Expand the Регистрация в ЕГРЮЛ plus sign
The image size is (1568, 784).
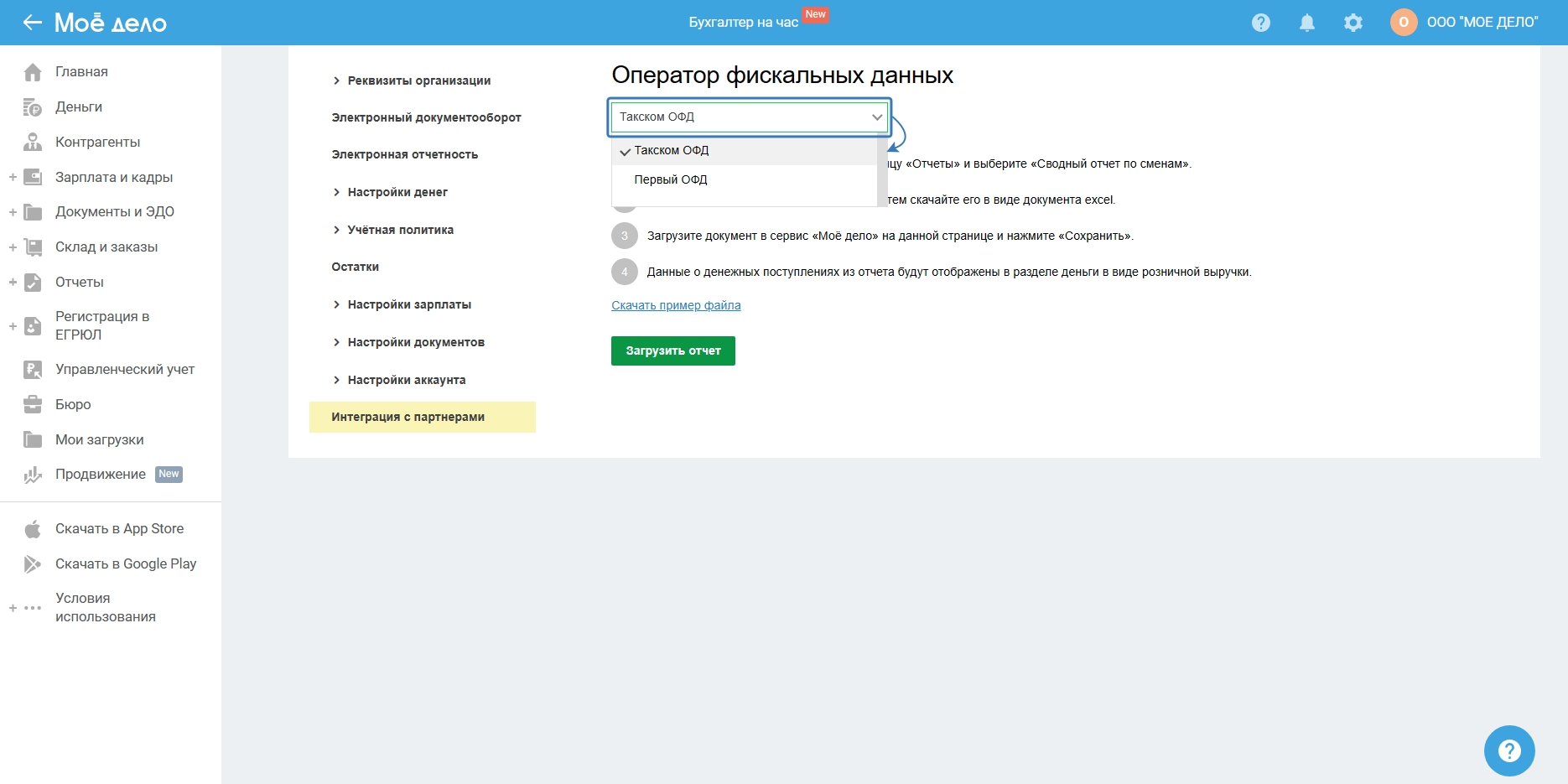(13, 326)
